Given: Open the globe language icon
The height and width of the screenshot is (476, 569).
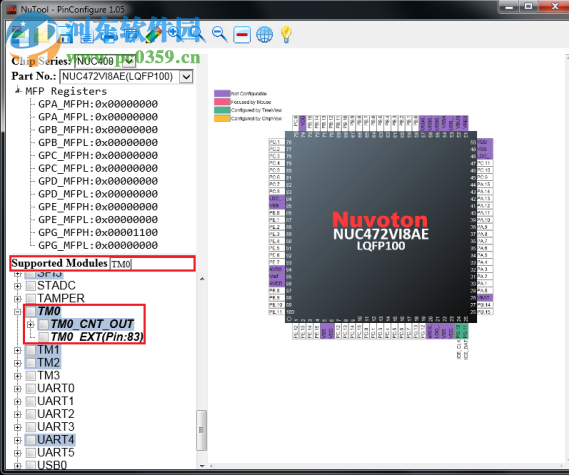Looking at the screenshot, I should [x=264, y=35].
